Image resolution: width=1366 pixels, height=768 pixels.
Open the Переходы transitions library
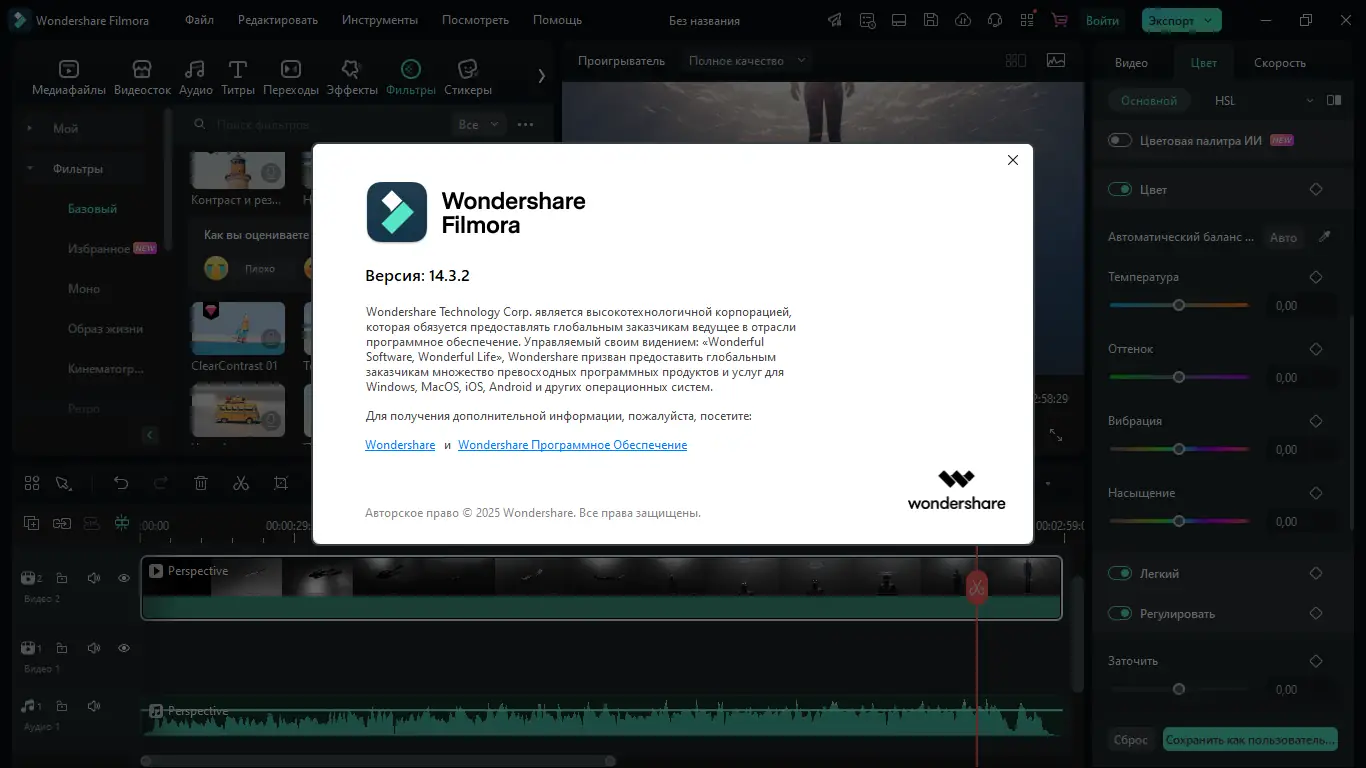[291, 77]
